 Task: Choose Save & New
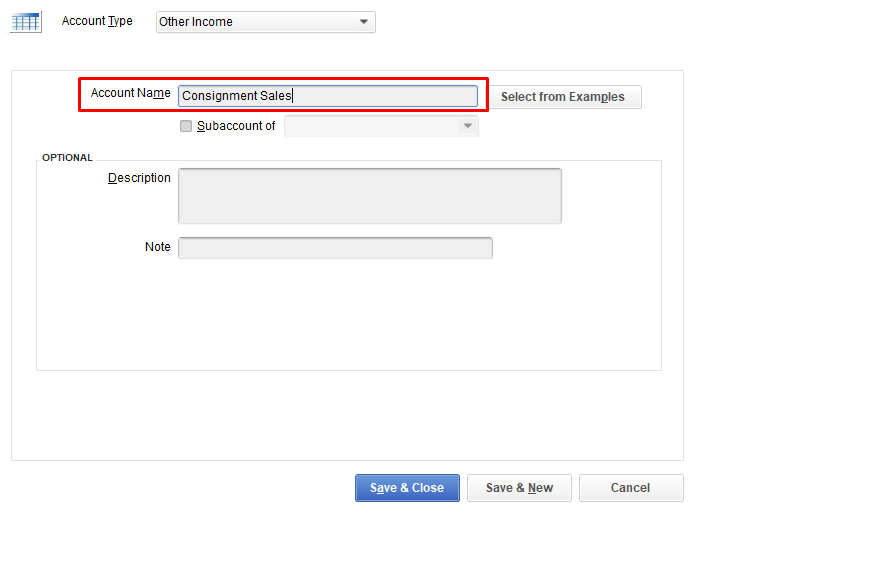[519, 488]
